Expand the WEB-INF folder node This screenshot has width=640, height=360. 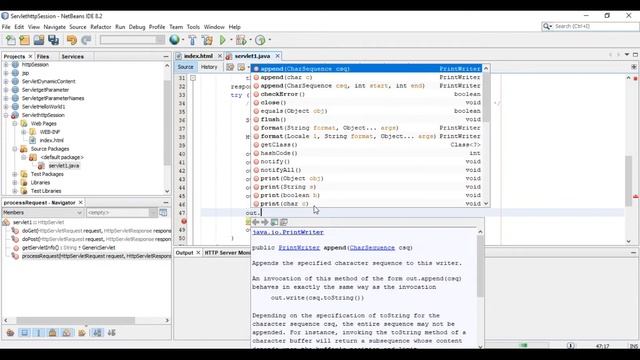click(x=24, y=132)
